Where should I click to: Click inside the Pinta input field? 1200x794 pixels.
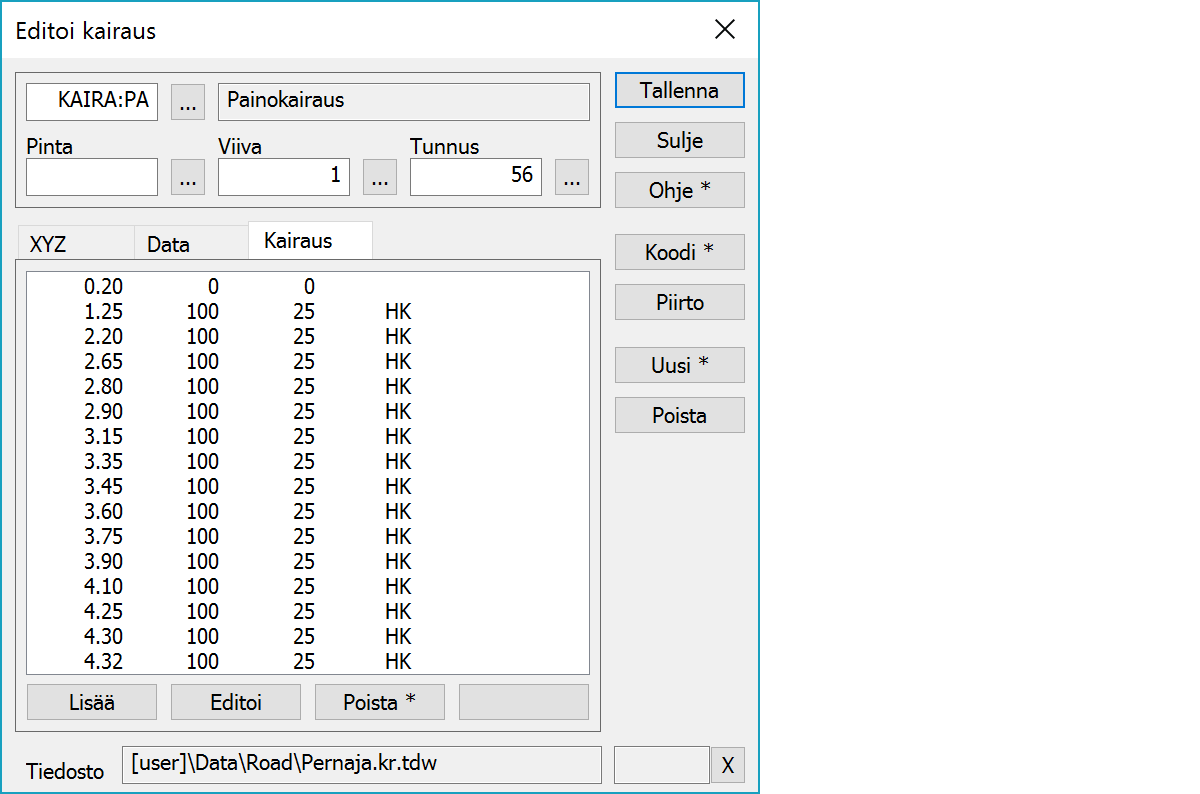92,178
